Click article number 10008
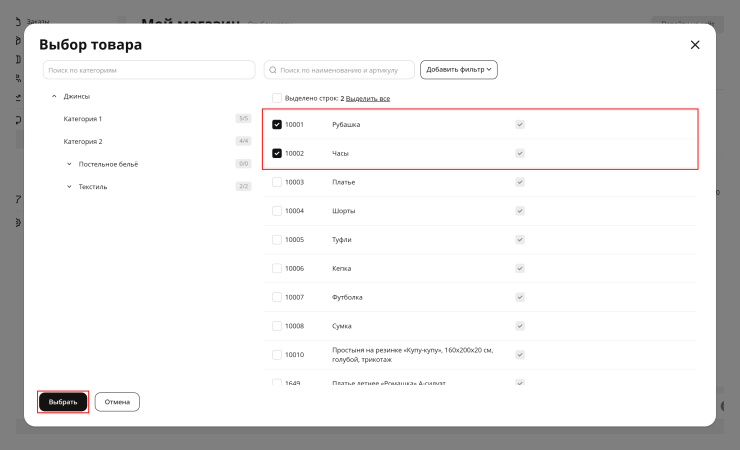740x450 pixels. (x=294, y=326)
